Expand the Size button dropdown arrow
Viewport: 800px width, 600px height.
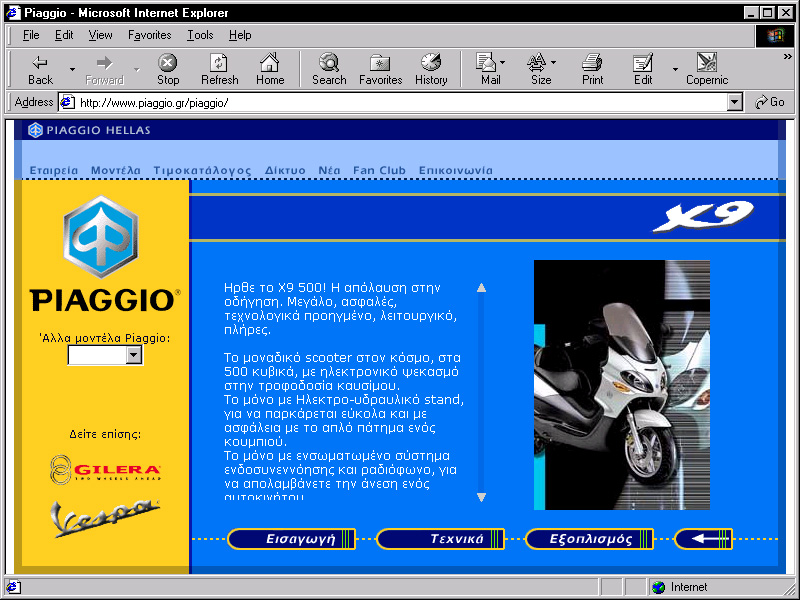tap(554, 63)
